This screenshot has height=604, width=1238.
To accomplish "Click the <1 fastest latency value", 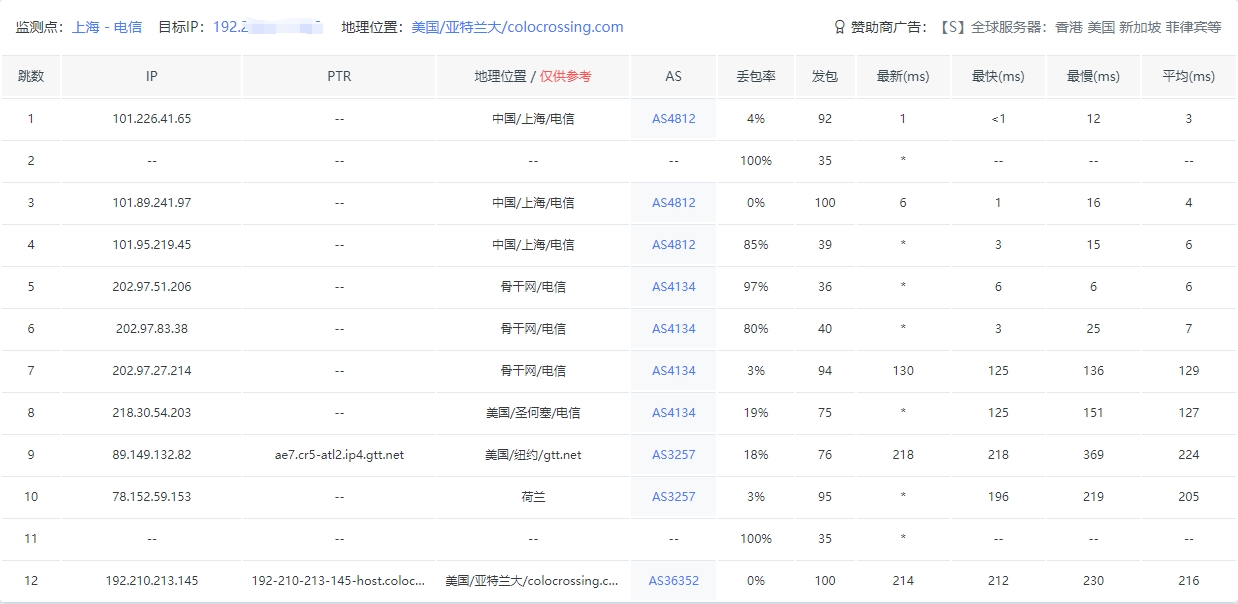I will tap(998, 118).
